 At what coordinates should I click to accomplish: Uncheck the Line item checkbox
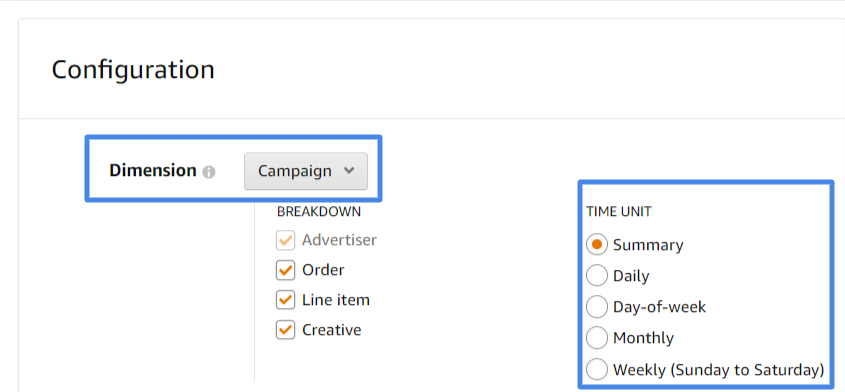285,300
